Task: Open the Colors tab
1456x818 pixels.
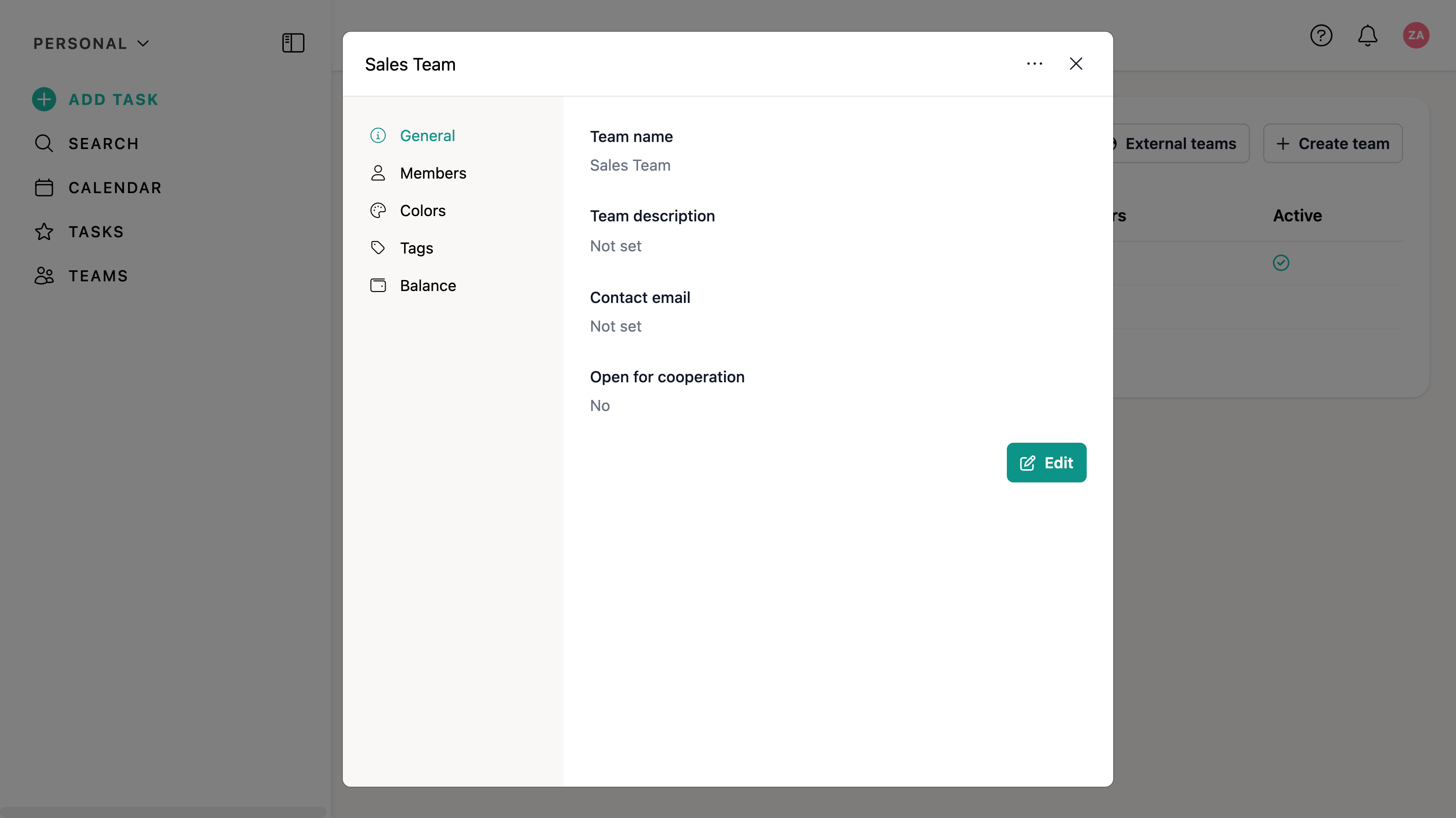Action: click(x=422, y=211)
